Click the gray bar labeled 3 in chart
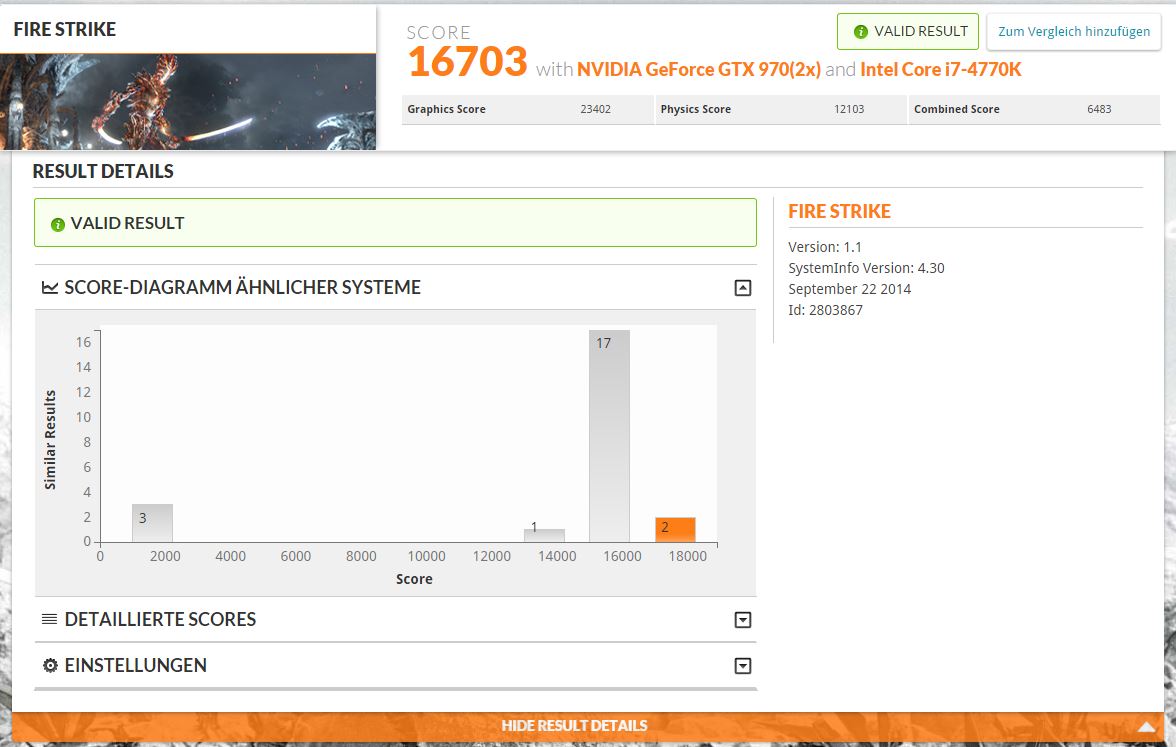The image size is (1176, 747). tap(152, 523)
